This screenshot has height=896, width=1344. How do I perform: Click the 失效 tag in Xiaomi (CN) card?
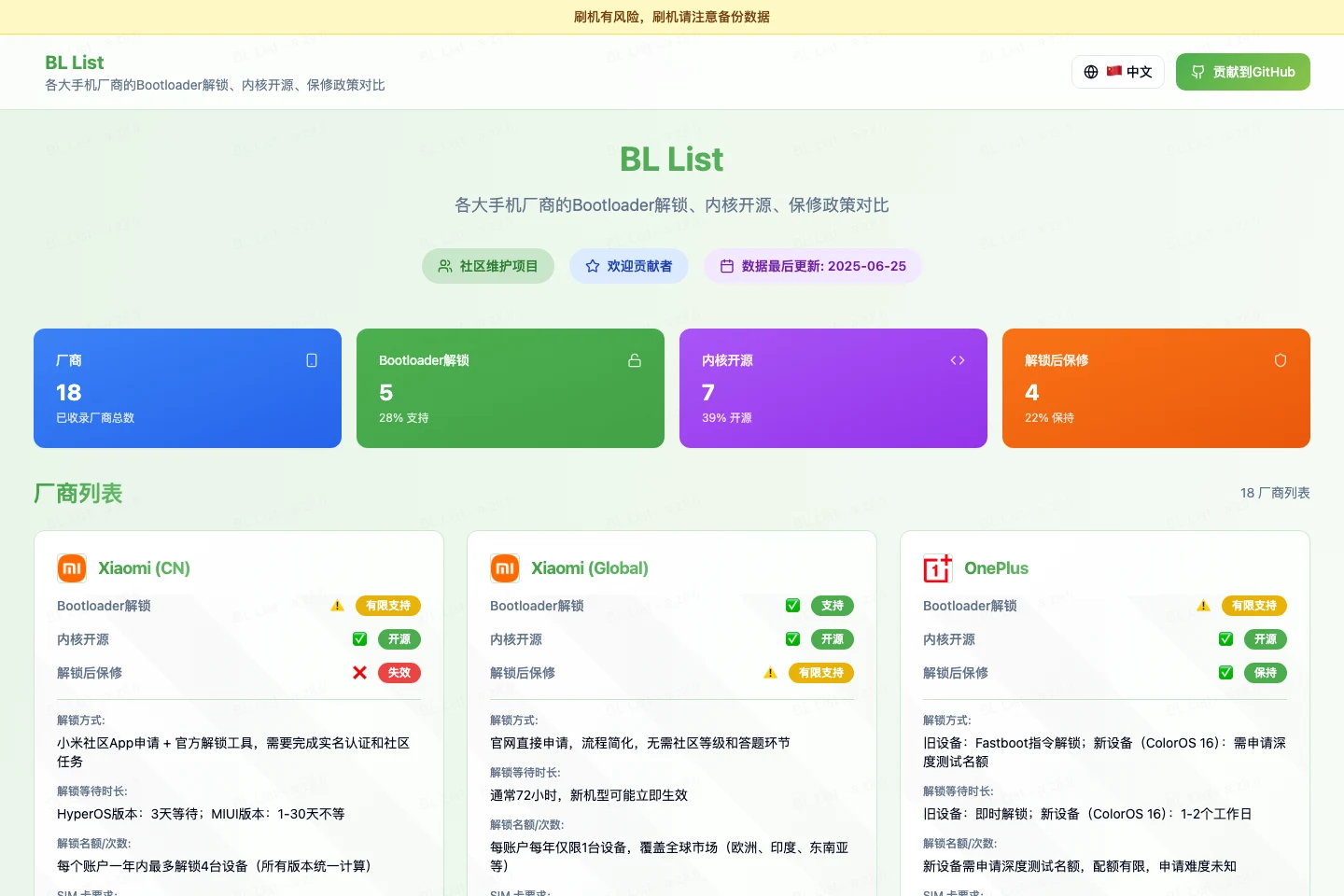click(399, 673)
